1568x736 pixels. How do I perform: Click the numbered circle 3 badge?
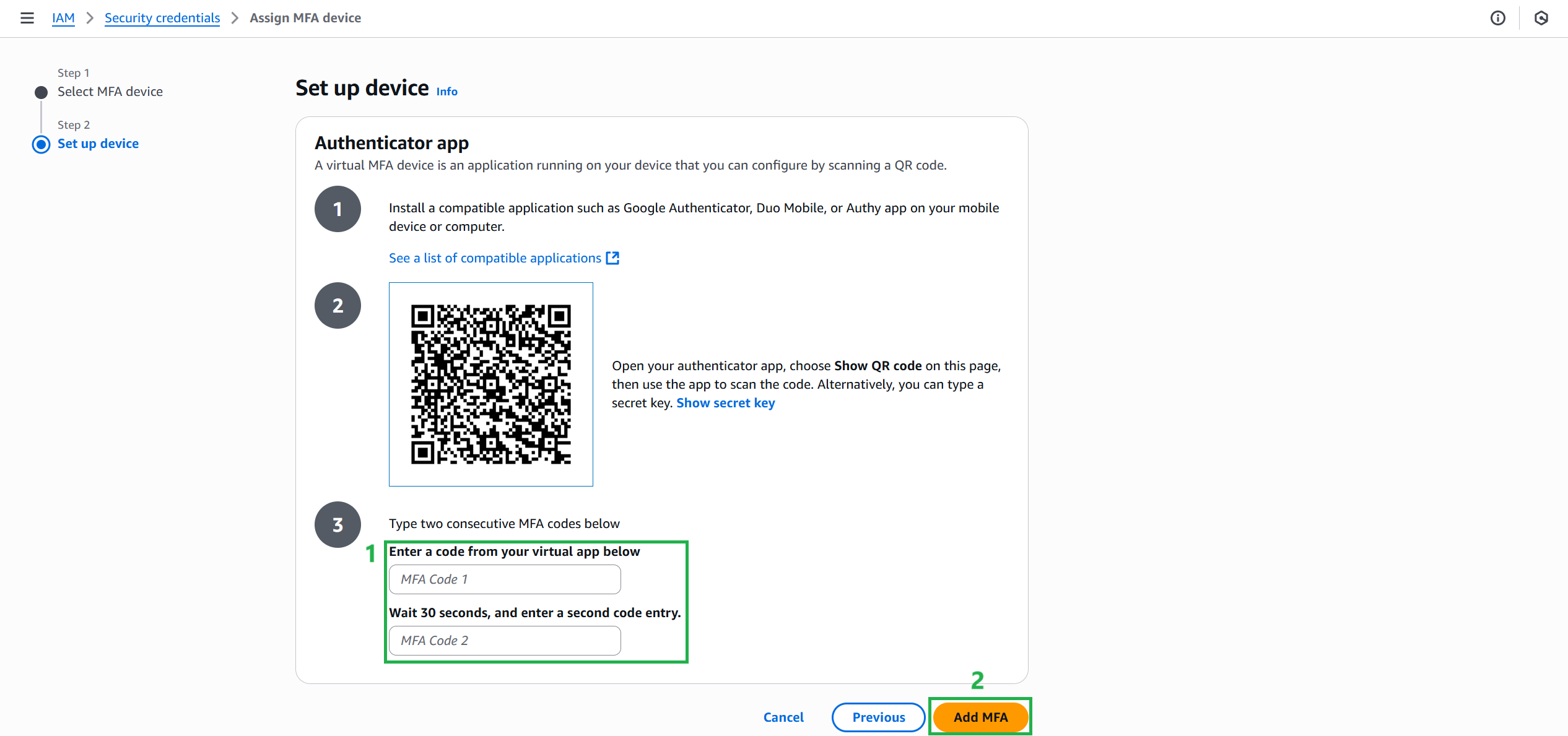click(x=338, y=525)
